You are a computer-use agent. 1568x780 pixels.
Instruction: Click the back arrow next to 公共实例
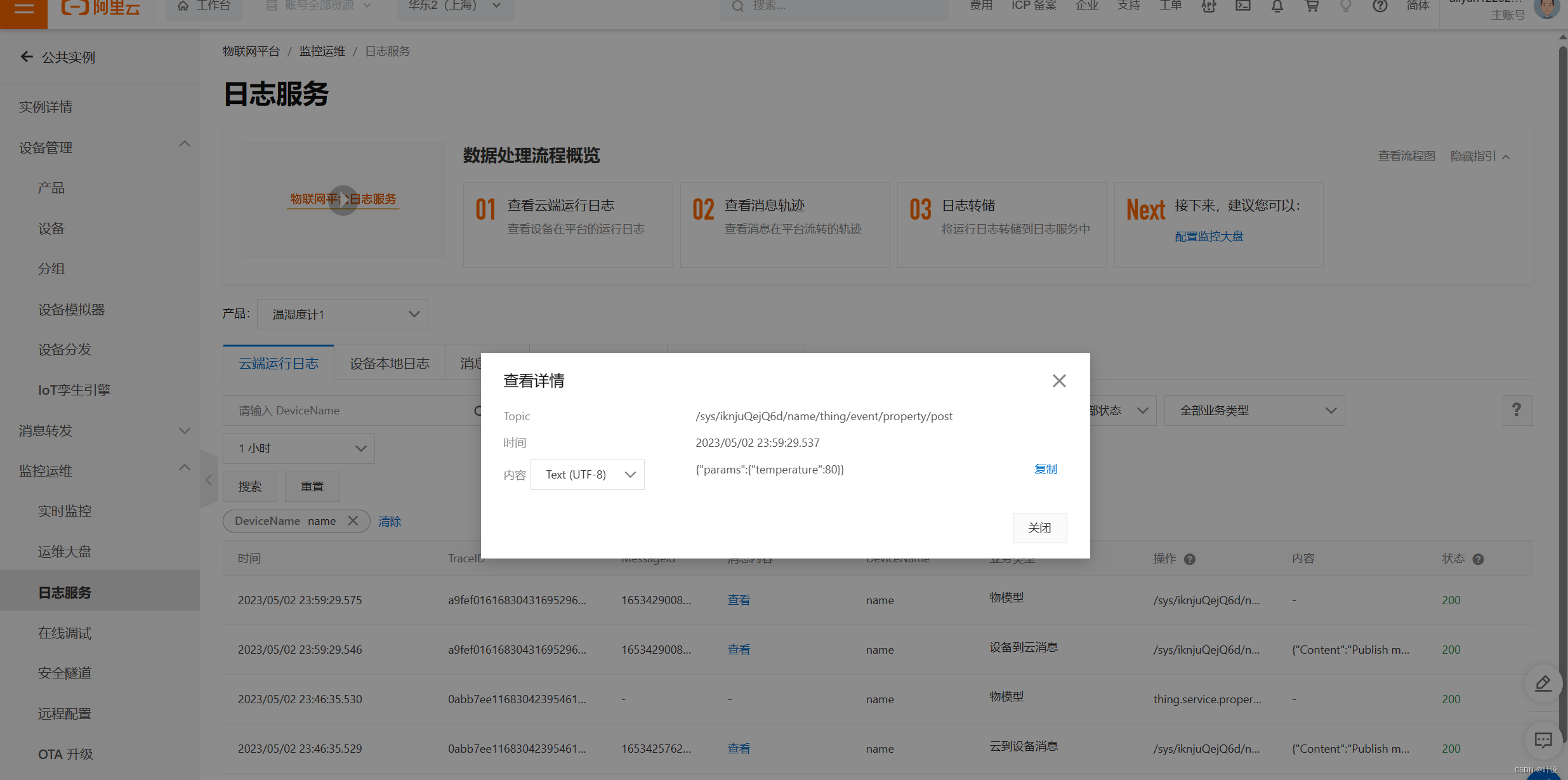27,57
